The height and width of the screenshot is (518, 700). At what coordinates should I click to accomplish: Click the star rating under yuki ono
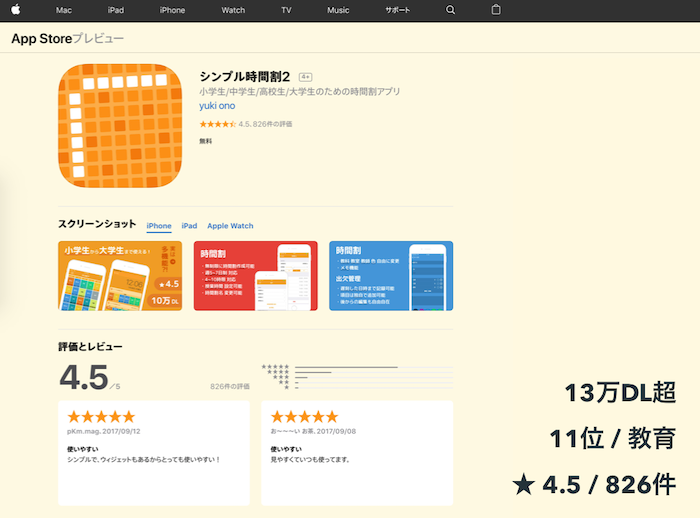coord(217,124)
